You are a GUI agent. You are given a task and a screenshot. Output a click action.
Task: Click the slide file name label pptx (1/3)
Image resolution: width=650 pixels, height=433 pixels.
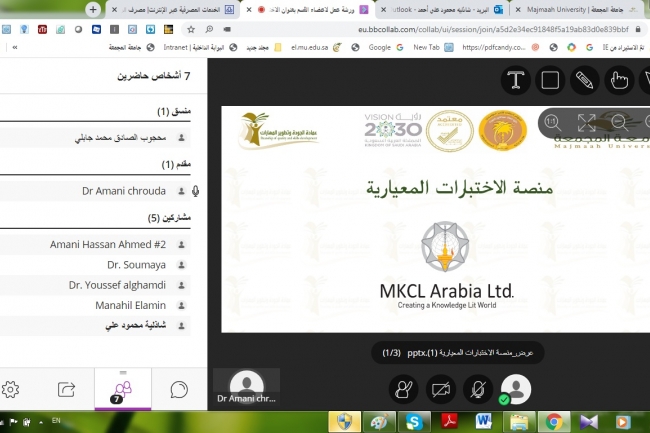click(458, 353)
